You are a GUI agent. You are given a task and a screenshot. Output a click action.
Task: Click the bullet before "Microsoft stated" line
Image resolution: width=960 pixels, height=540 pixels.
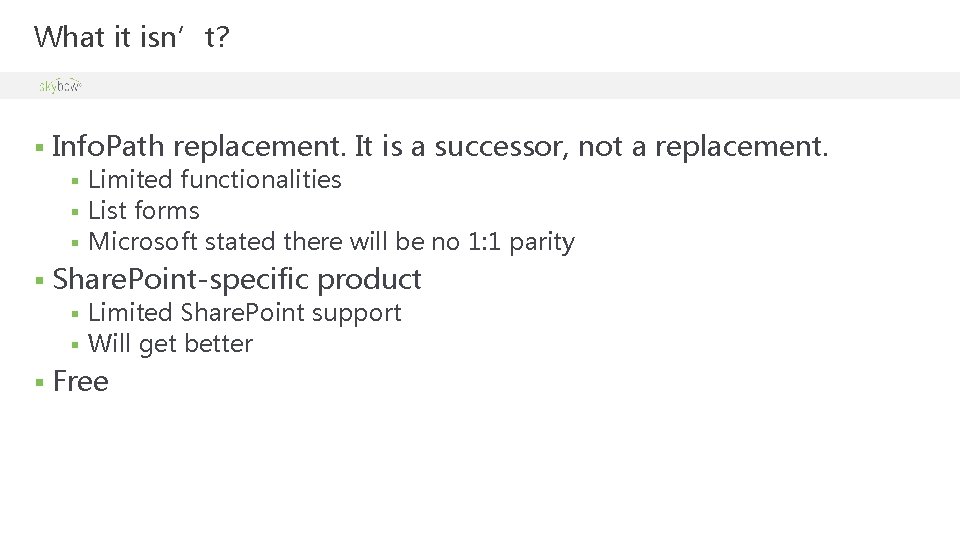75,243
